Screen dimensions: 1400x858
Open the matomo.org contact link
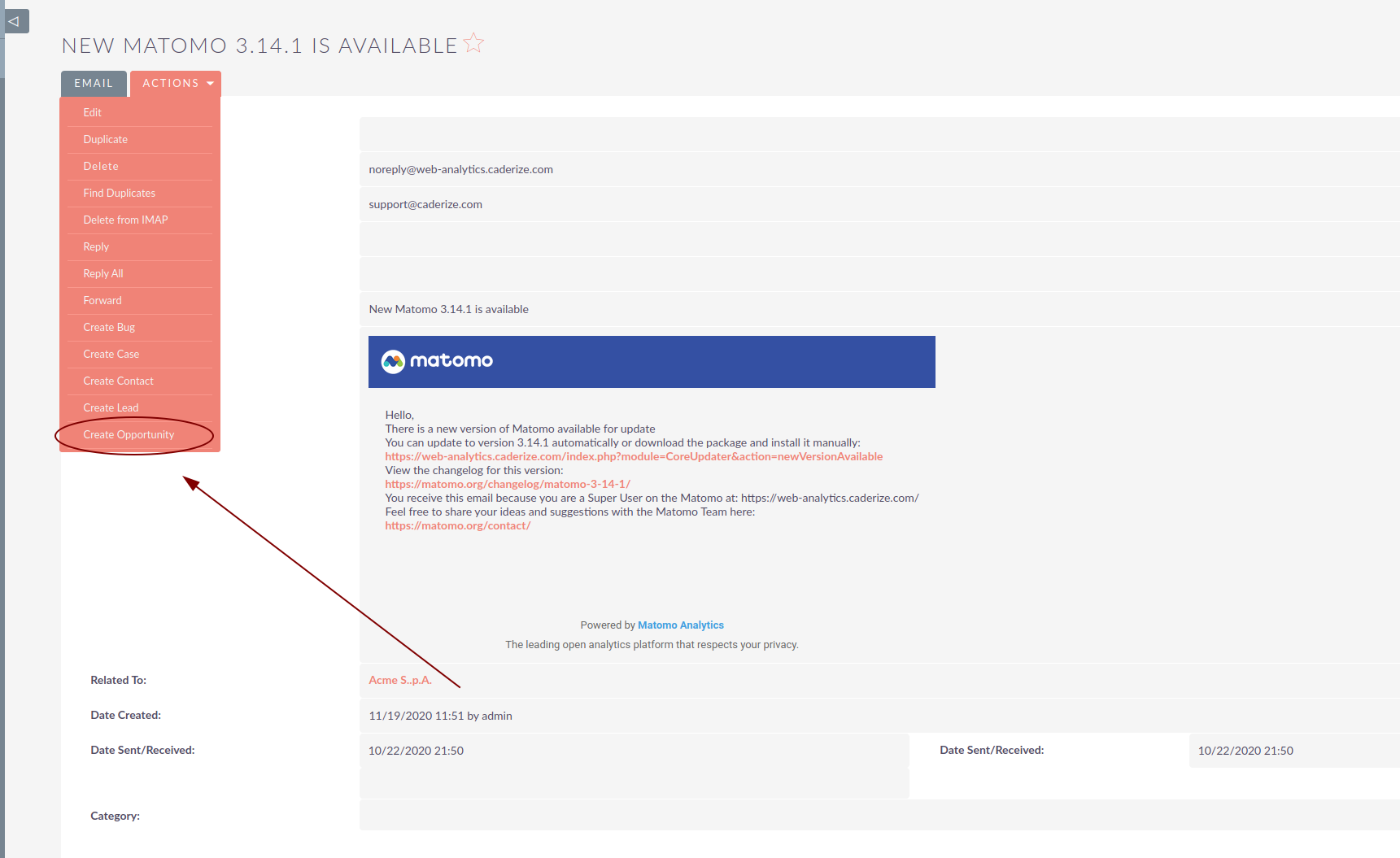point(458,526)
